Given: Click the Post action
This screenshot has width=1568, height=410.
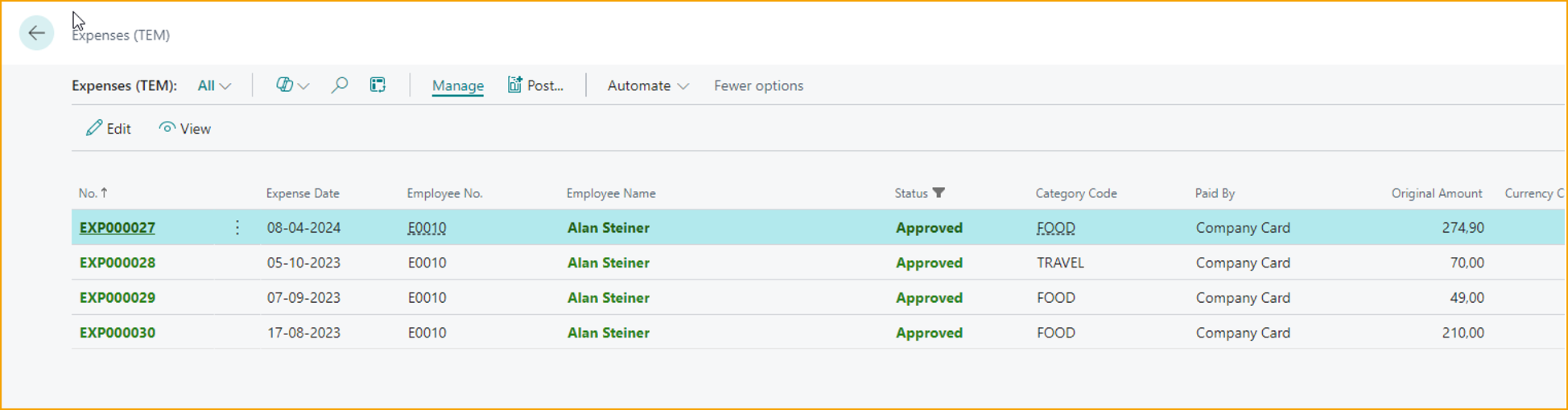Looking at the screenshot, I should coord(535,85).
